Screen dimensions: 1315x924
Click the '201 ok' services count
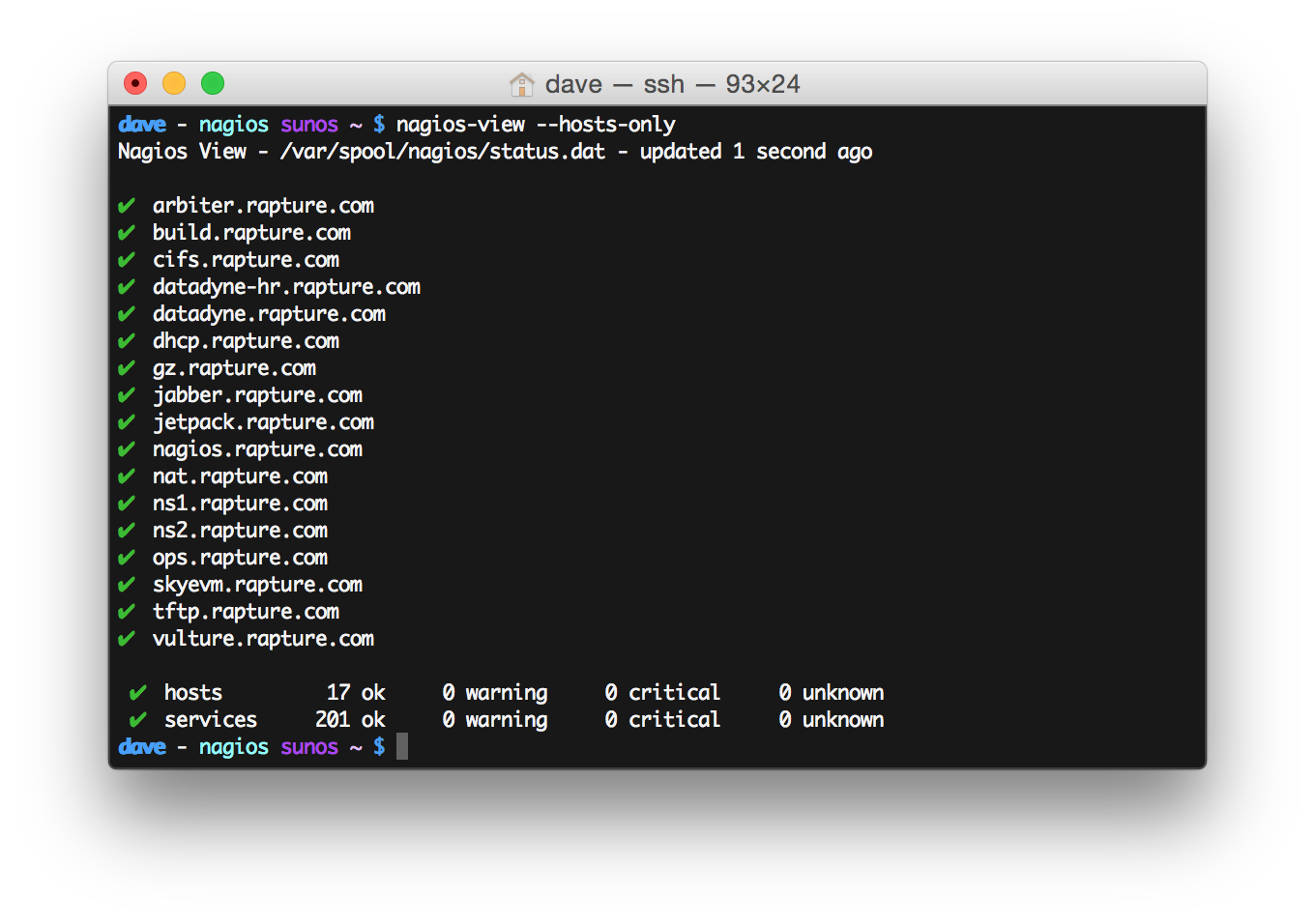(x=350, y=720)
